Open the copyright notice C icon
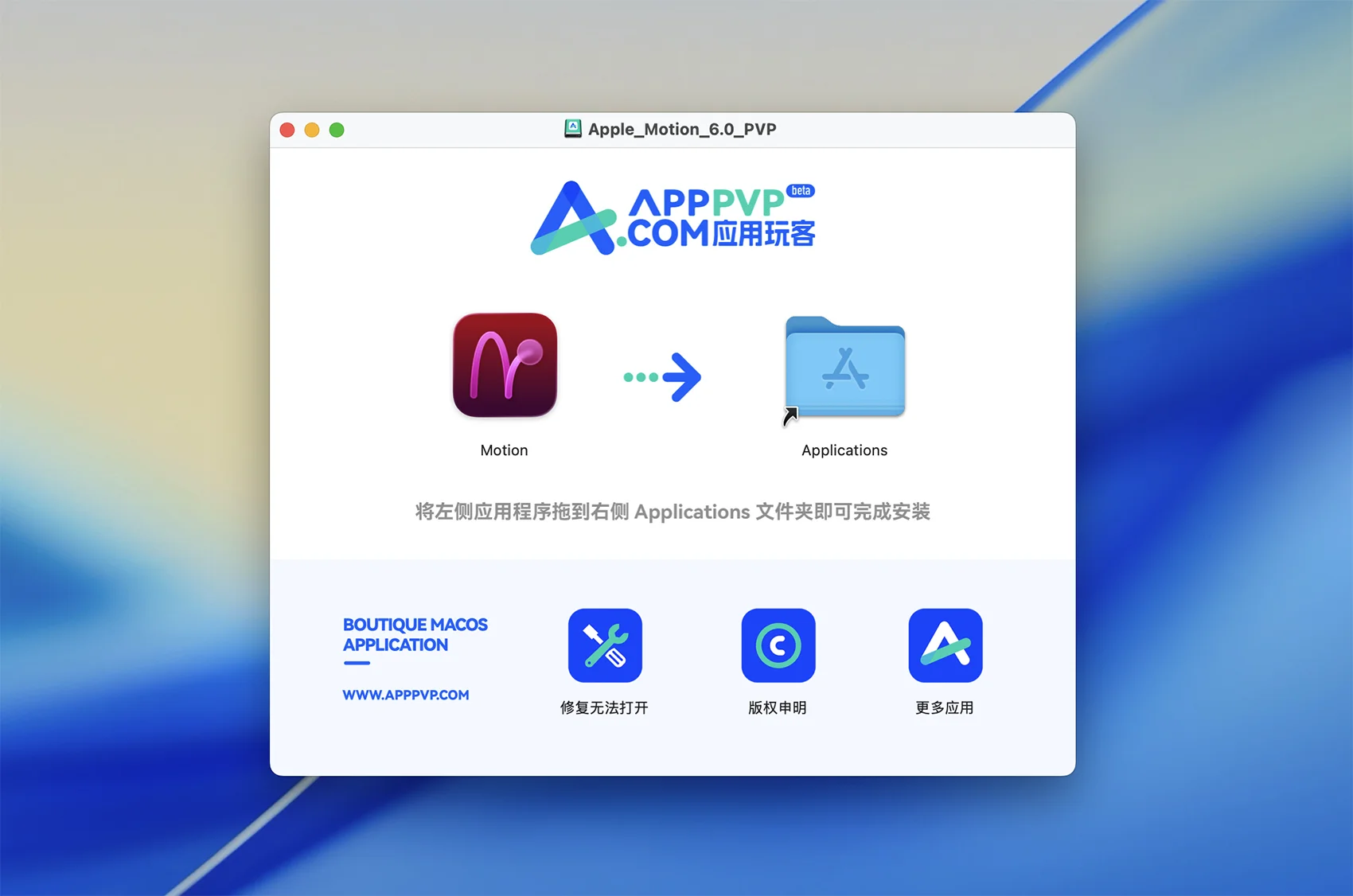Screen dimensions: 1353x896 pos(778,645)
